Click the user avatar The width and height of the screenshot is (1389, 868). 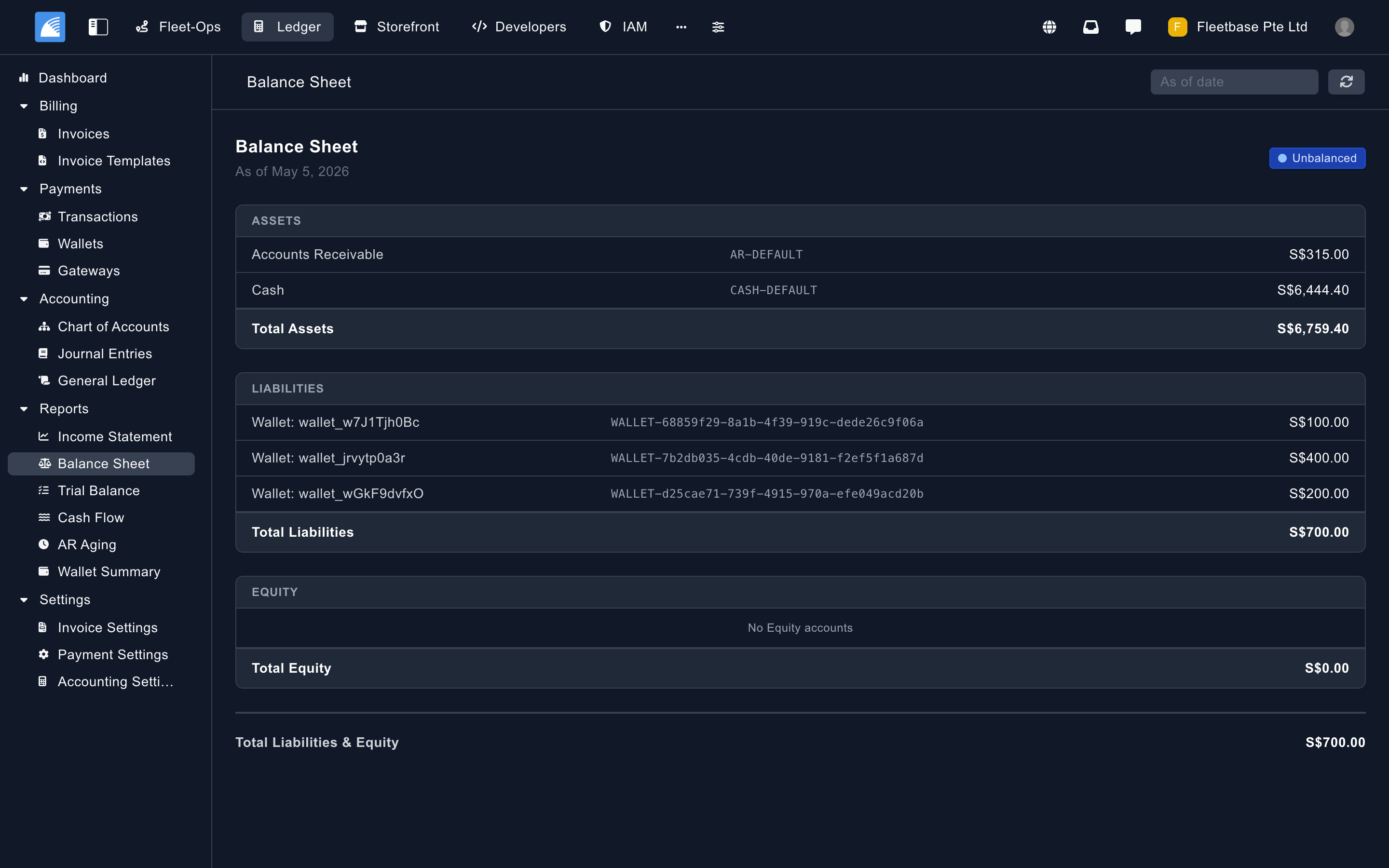click(1344, 27)
